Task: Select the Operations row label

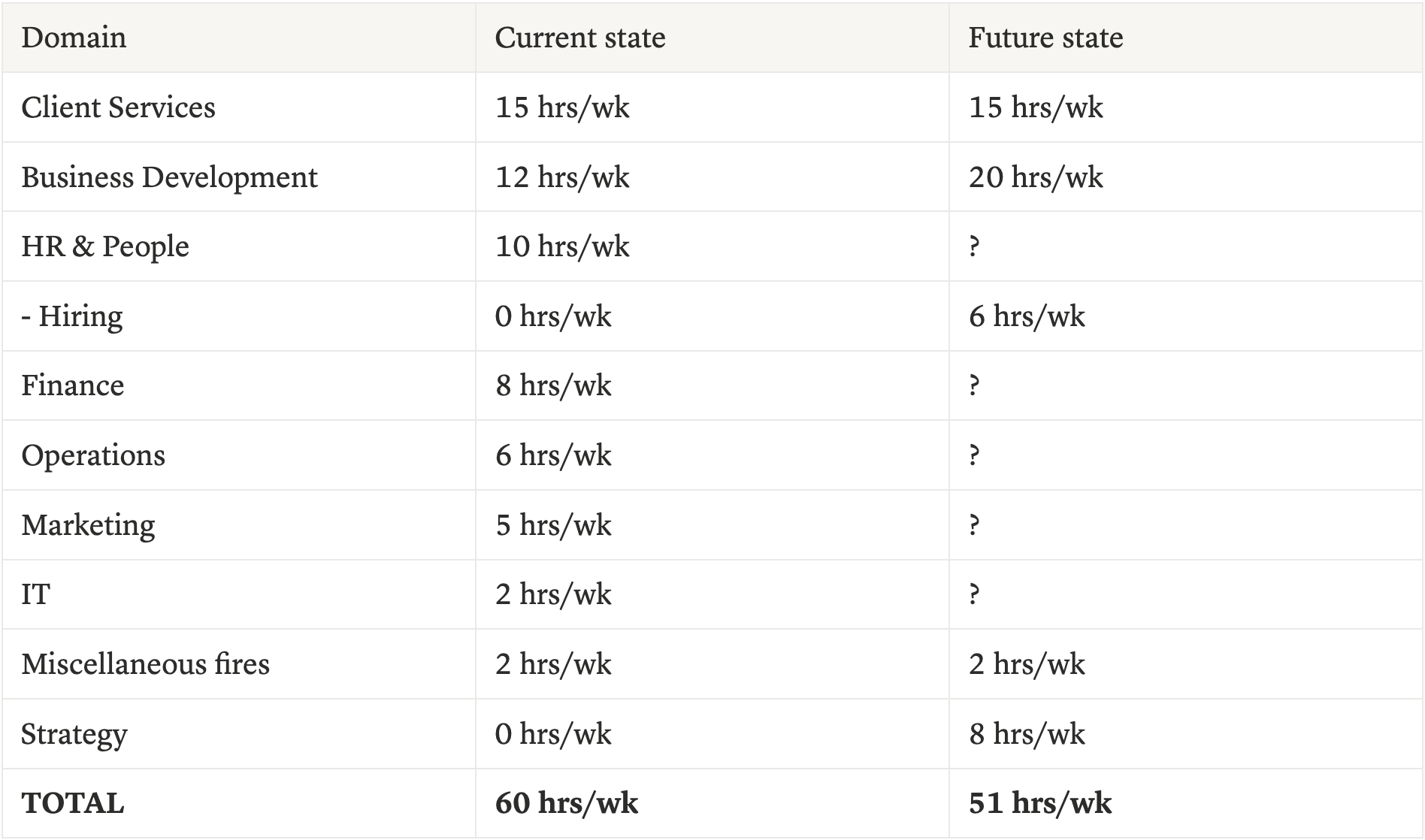Action: coord(93,455)
